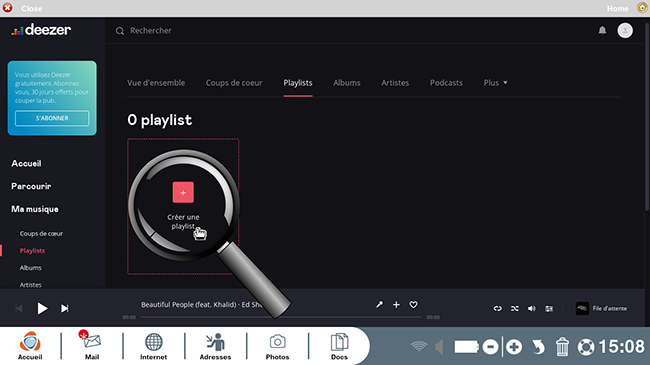Viewport: 650px width, 365px height.
Task: Click the back arrow icon in the tray
Action: [x=538, y=347]
